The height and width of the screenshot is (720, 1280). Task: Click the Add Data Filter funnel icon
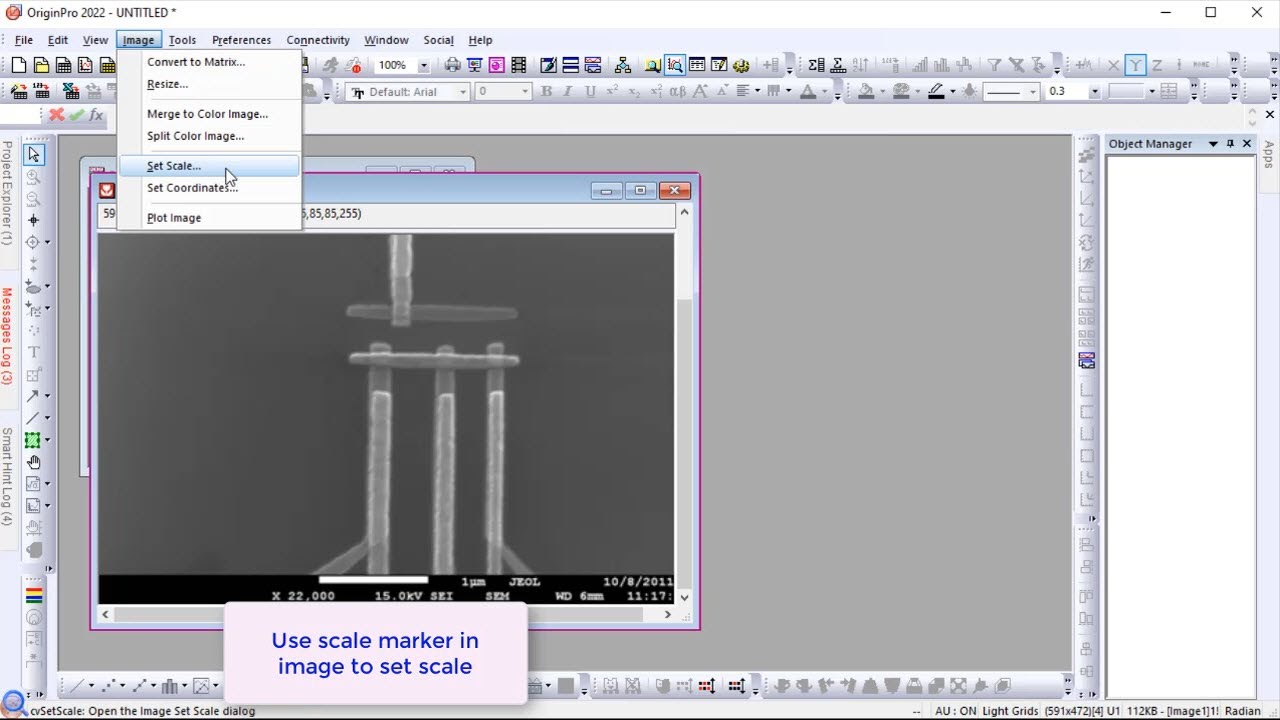994,65
